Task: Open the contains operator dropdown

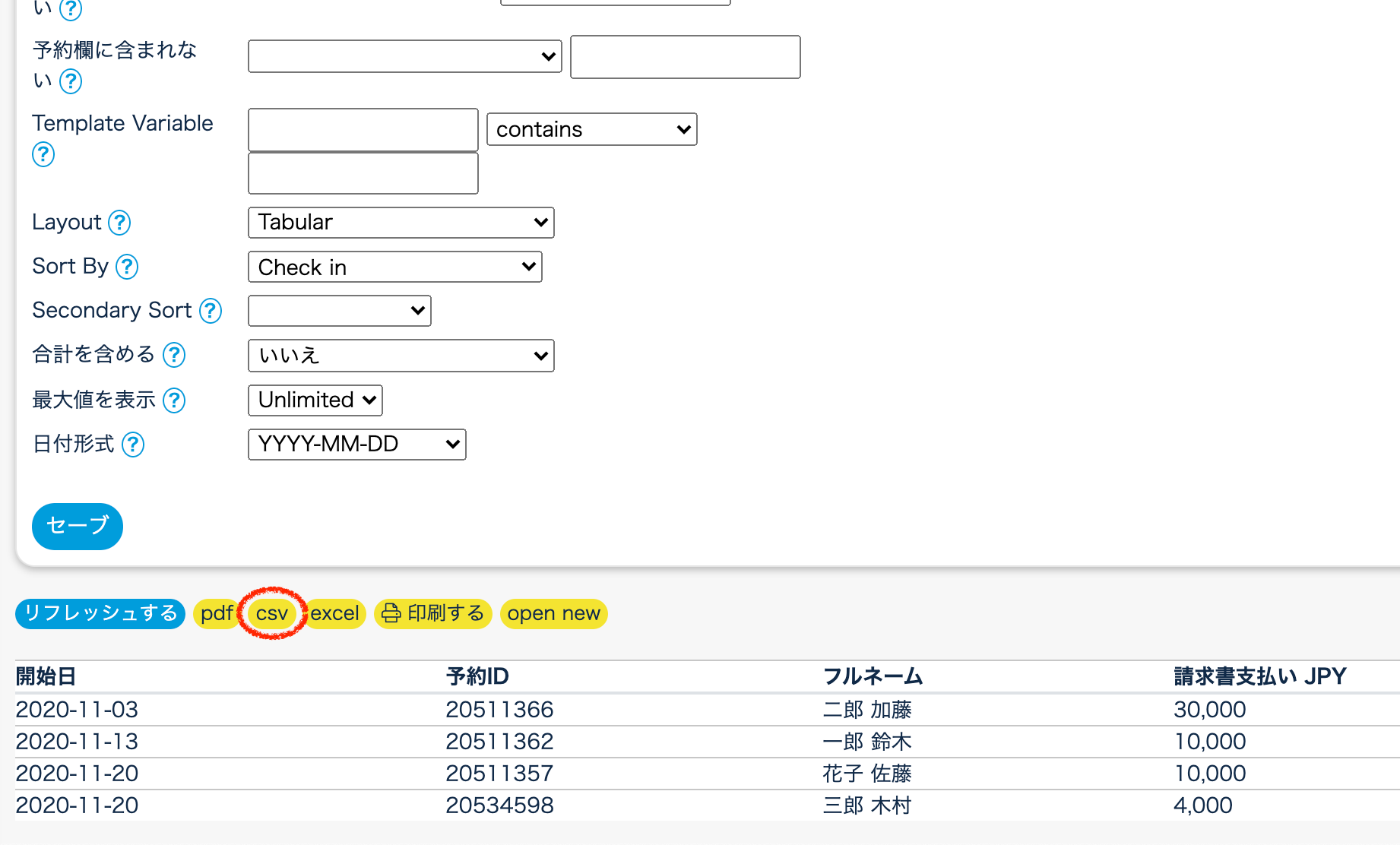Action: click(591, 129)
